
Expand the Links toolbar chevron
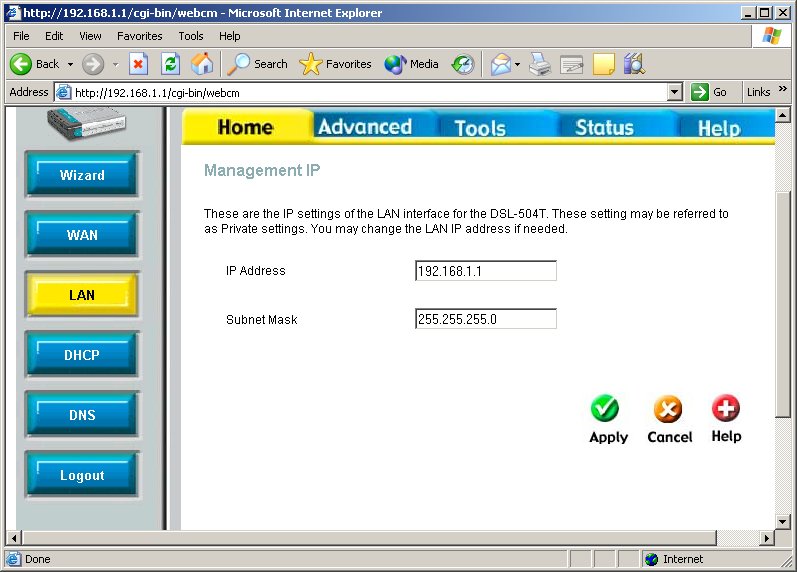pos(783,88)
